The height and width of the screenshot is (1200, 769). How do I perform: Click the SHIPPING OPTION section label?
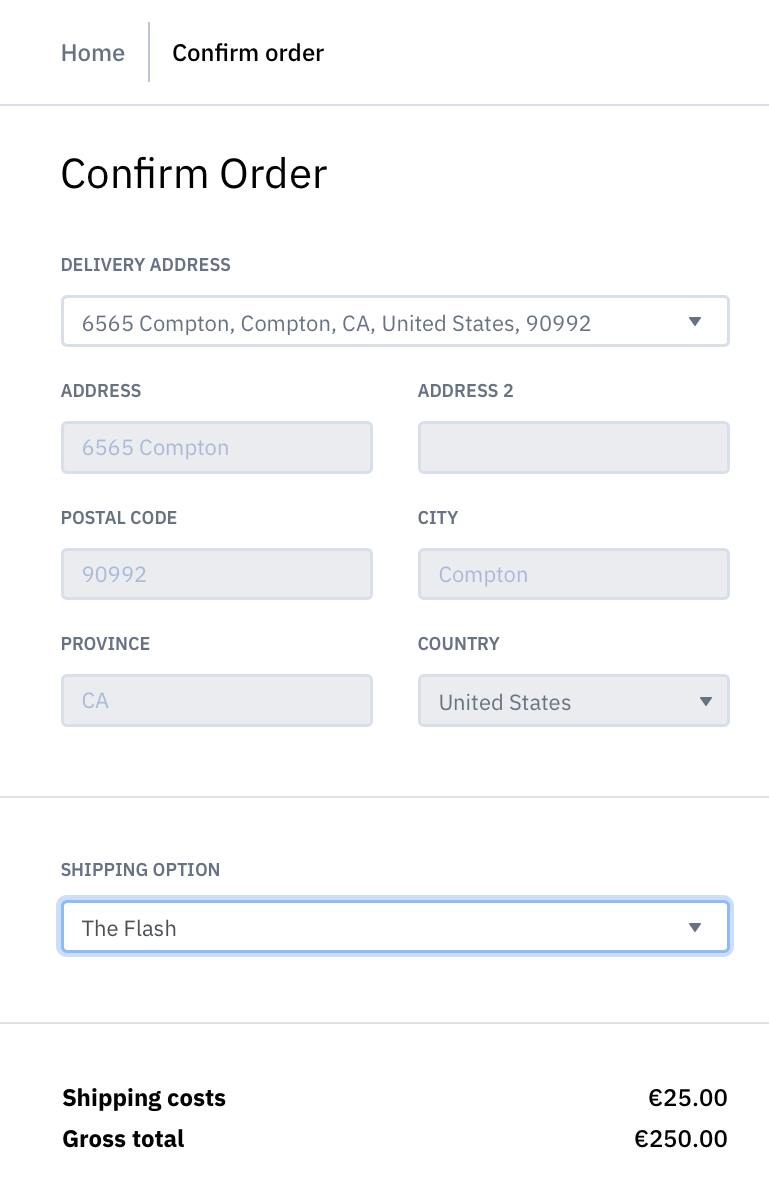pos(140,869)
